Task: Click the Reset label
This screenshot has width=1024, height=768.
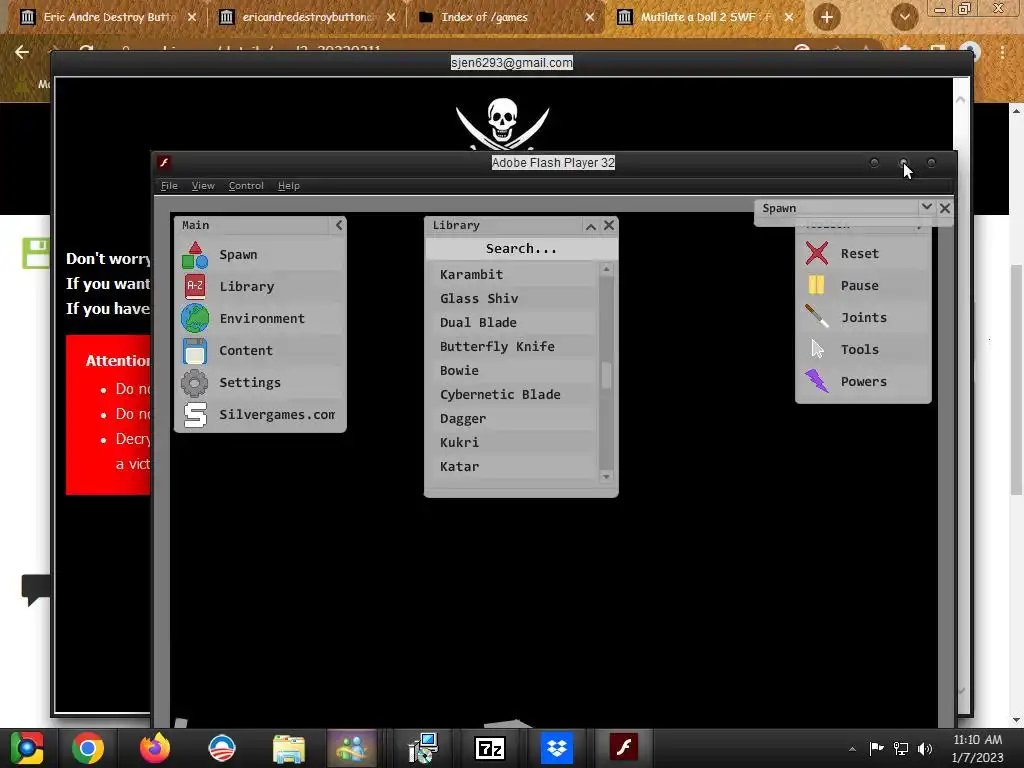Action: coord(859,253)
